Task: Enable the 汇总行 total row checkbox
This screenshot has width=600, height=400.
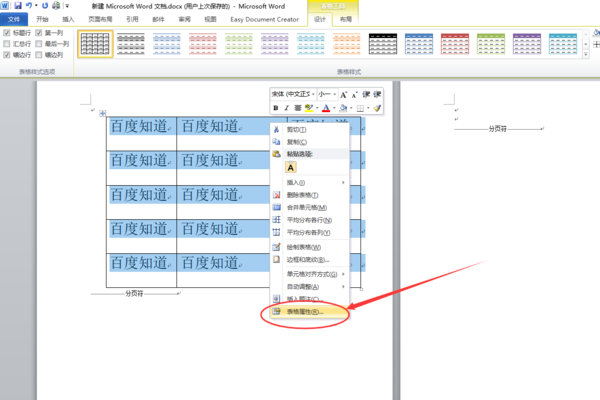Action: [x=7, y=44]
